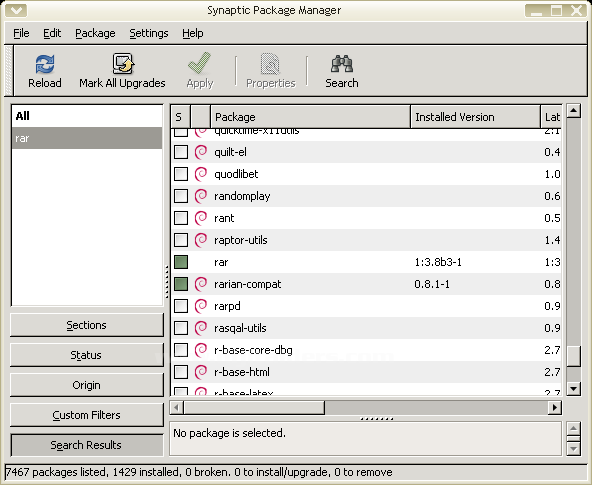Screen dimensions: 592x485
Task: Mark the raptor-utils status checkbox
Action: [x=181, y=240]
